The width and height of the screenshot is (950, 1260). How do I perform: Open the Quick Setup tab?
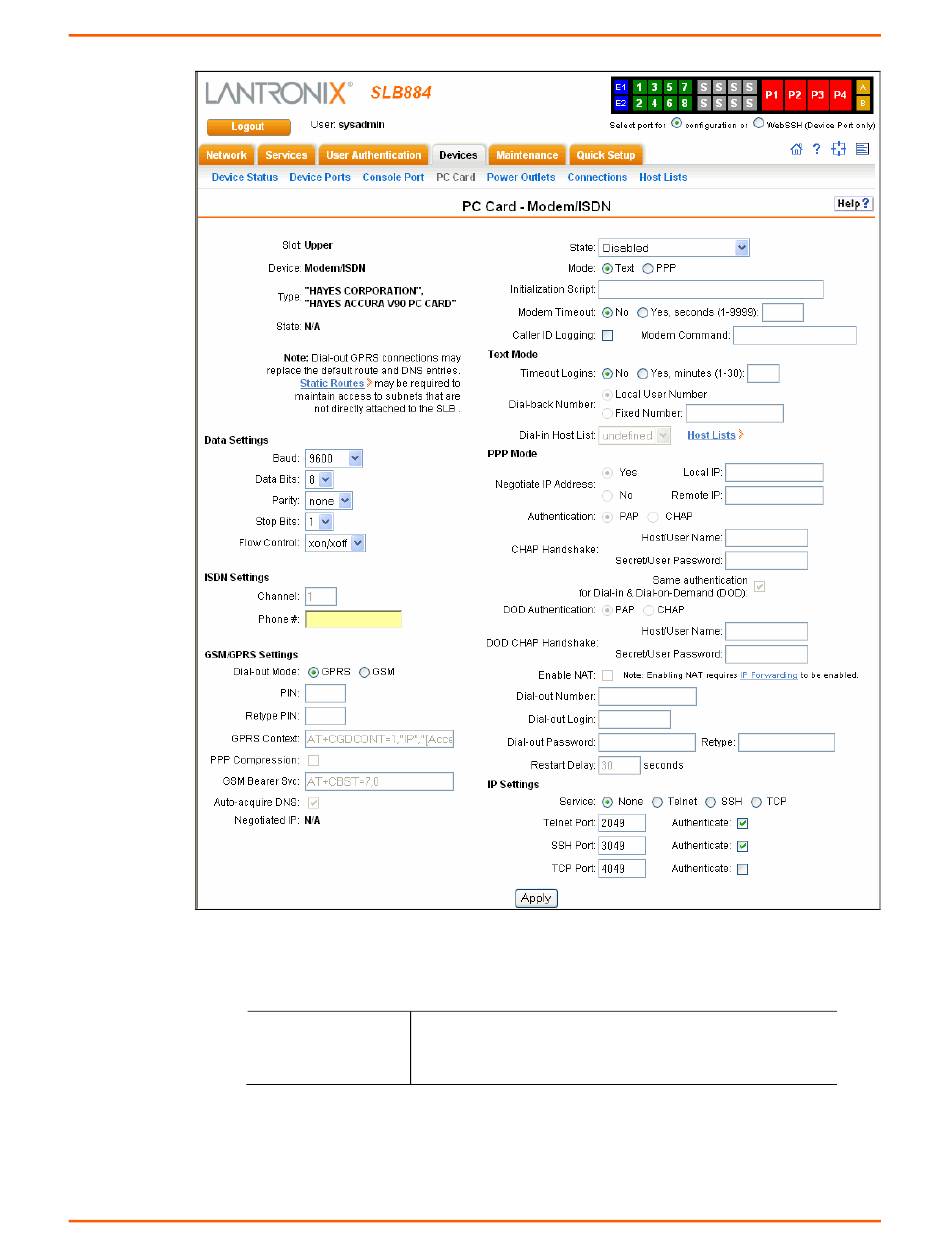coord(606,155)
